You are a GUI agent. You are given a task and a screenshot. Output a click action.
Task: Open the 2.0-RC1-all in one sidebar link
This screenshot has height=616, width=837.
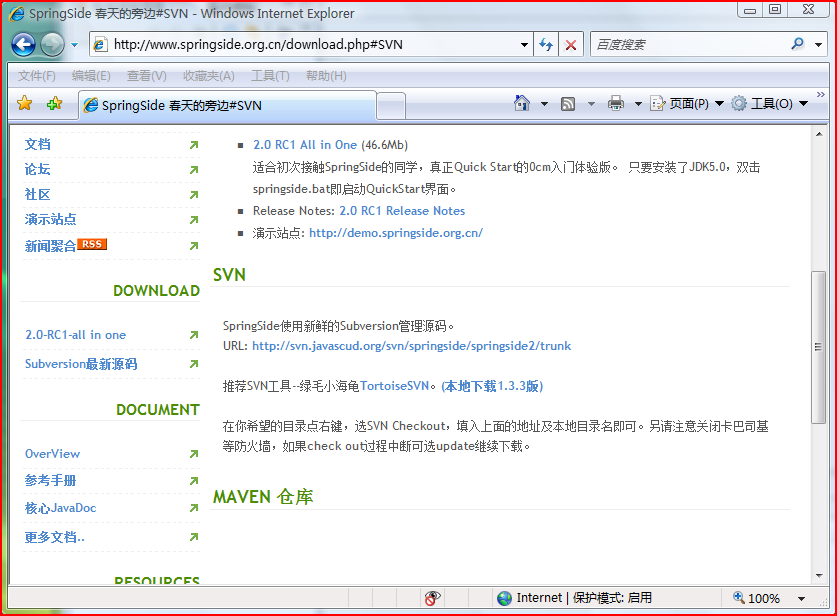tap(75, 335)
